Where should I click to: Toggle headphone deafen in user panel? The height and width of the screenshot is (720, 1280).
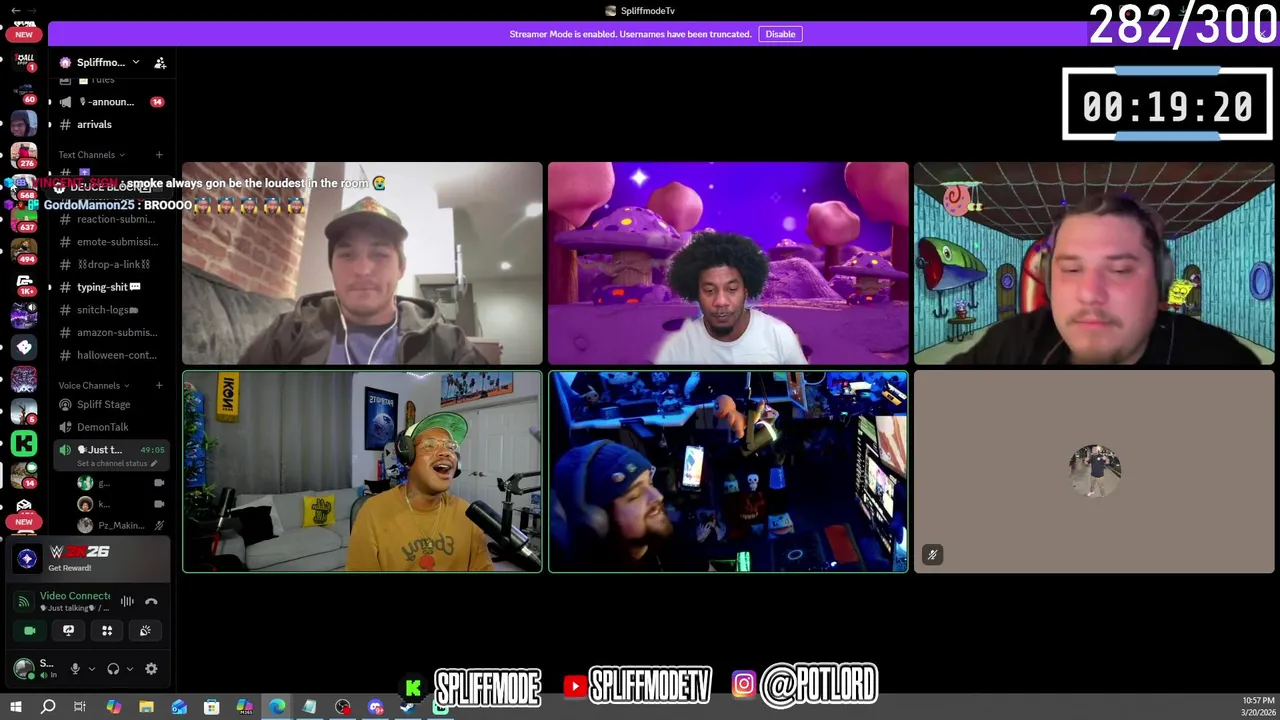[x=113, y=669]
